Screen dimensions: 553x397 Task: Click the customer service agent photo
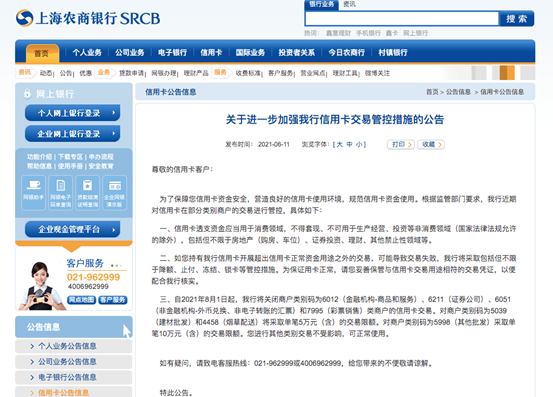(41, 286)
